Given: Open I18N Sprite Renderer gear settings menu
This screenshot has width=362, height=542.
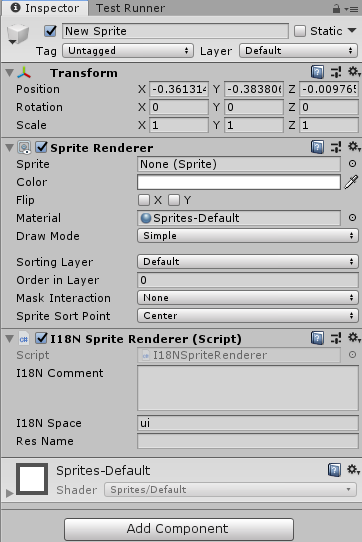Looking at the screenshot, I should (x=354, y=338).
